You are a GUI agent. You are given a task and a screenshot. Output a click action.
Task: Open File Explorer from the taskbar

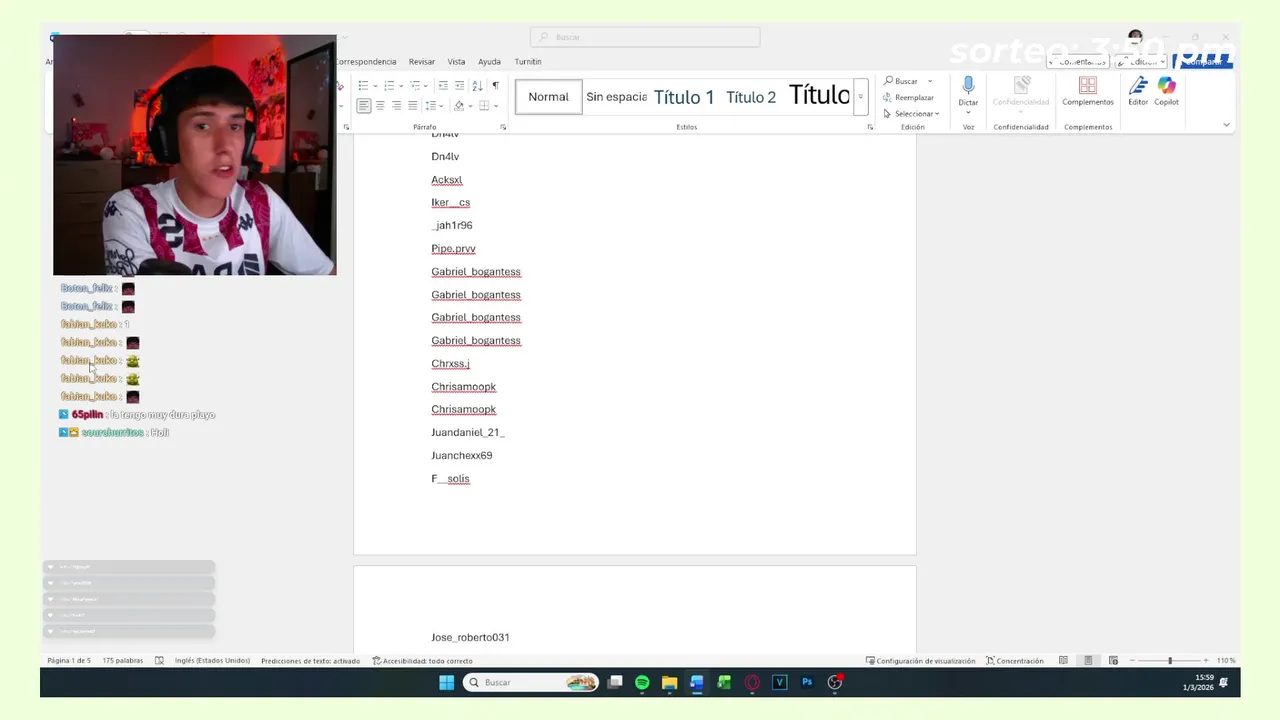click(669, 682)
